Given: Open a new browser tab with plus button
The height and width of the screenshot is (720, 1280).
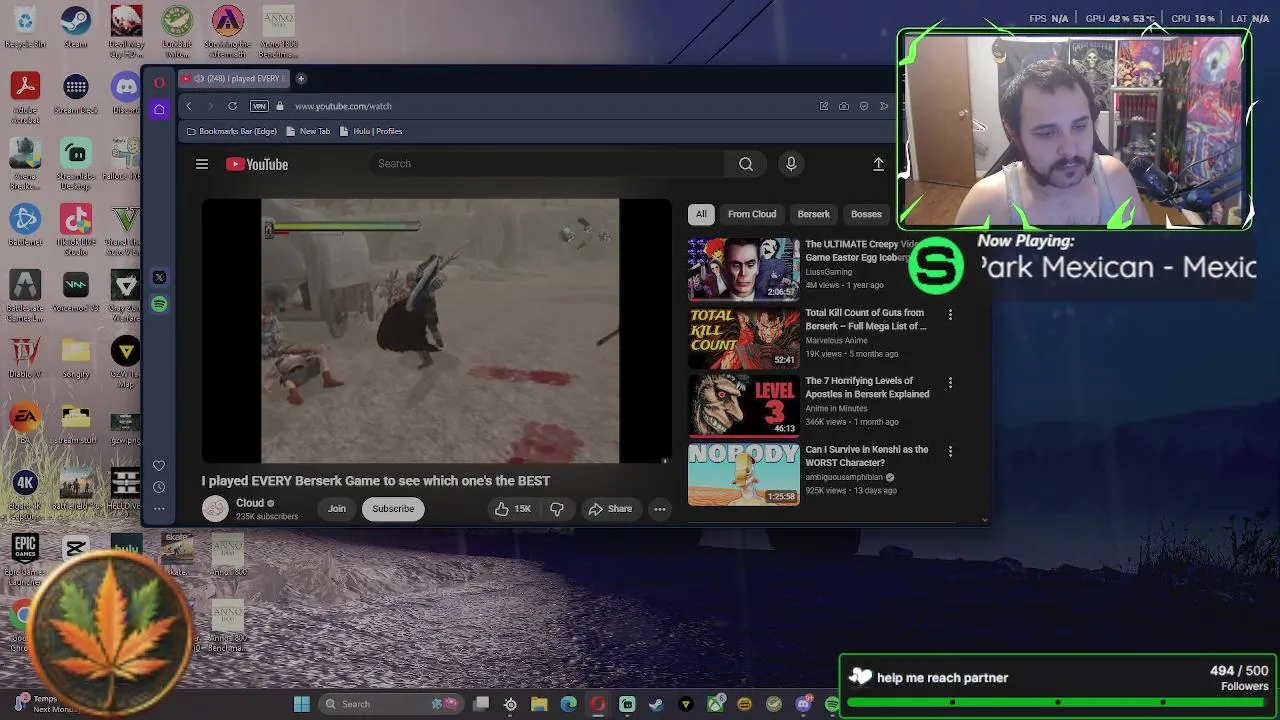Looking at the screenshot, I should pyautogui.click(x=301, y=78).
